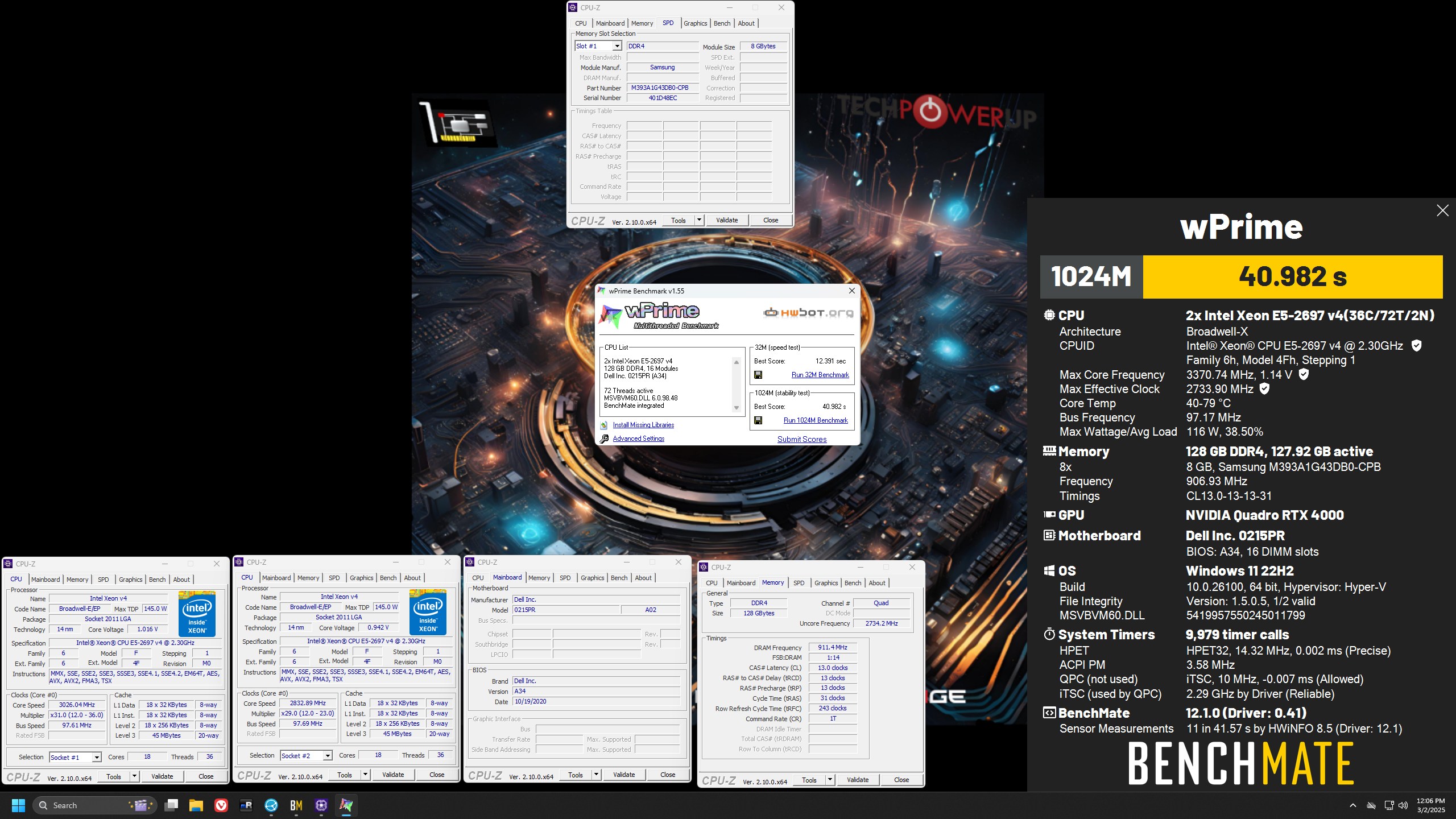Switch to Memory tab in SPD CPU-Z window
1456x819 pixels.
642,23
